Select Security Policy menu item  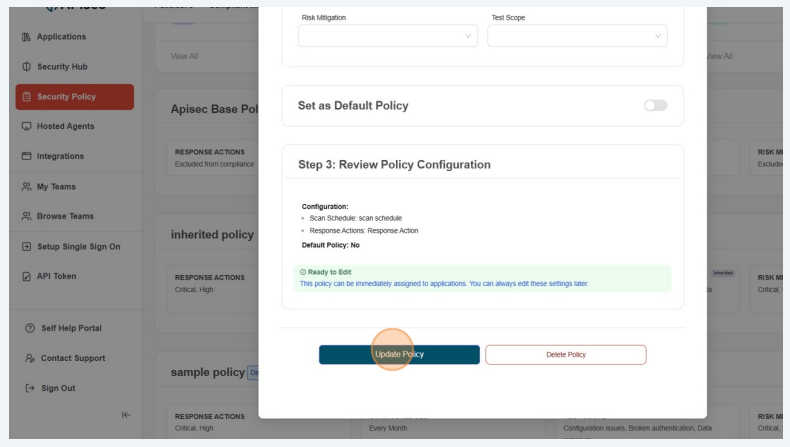75,97
